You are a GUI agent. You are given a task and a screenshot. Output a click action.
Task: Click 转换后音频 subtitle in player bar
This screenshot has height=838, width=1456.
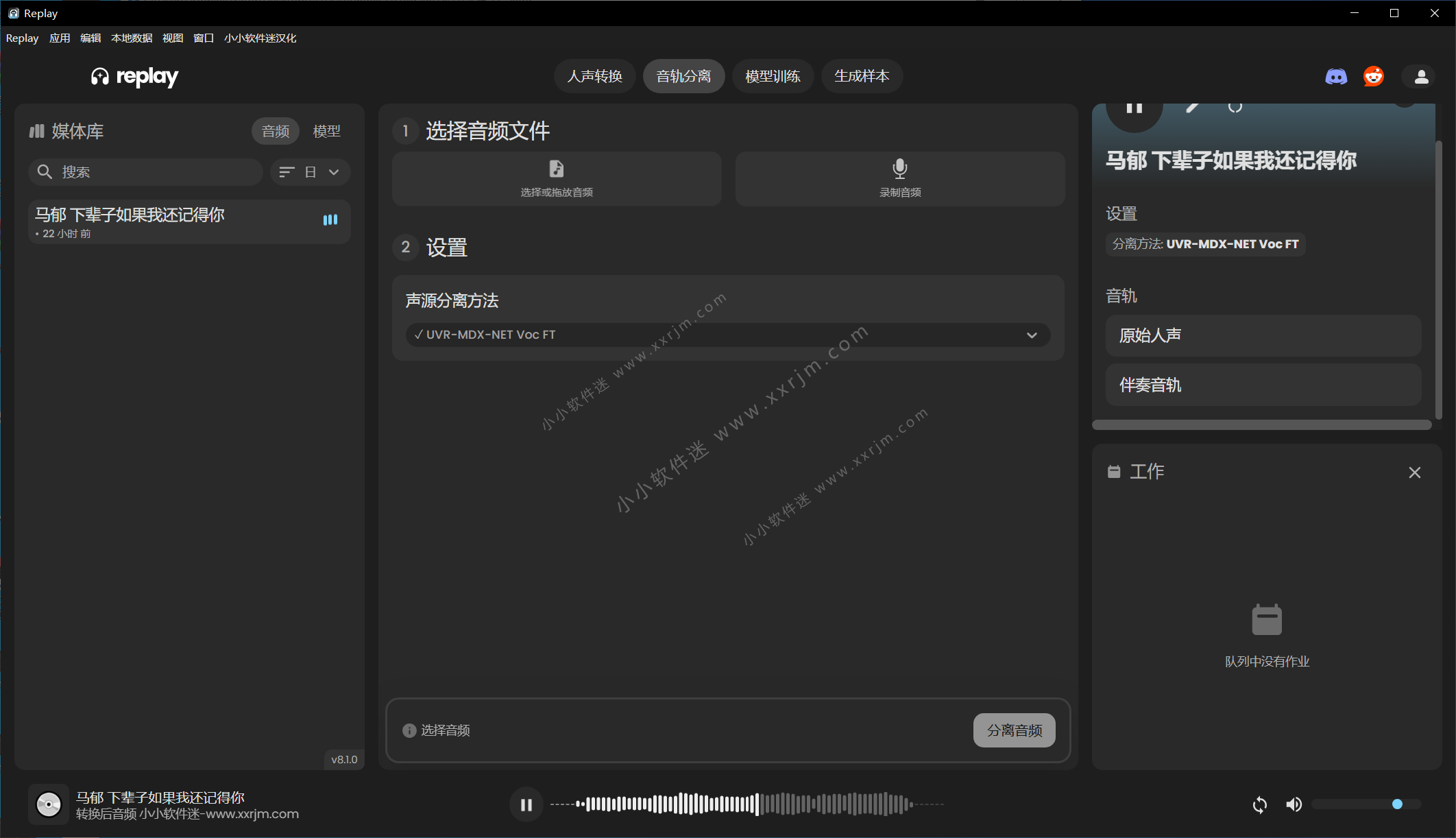click(187, 814)
